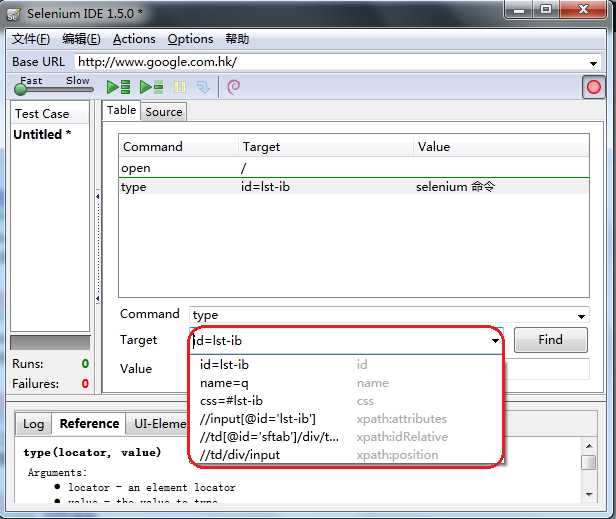Select //td[@id='sftab']/div/t... locator option

tap(346, 437)
